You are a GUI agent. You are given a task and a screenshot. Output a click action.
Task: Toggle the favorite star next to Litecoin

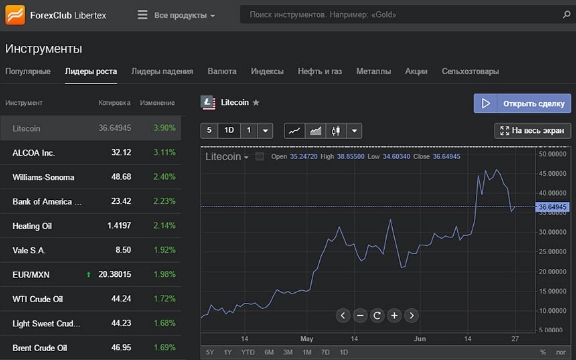pos(256,102)
